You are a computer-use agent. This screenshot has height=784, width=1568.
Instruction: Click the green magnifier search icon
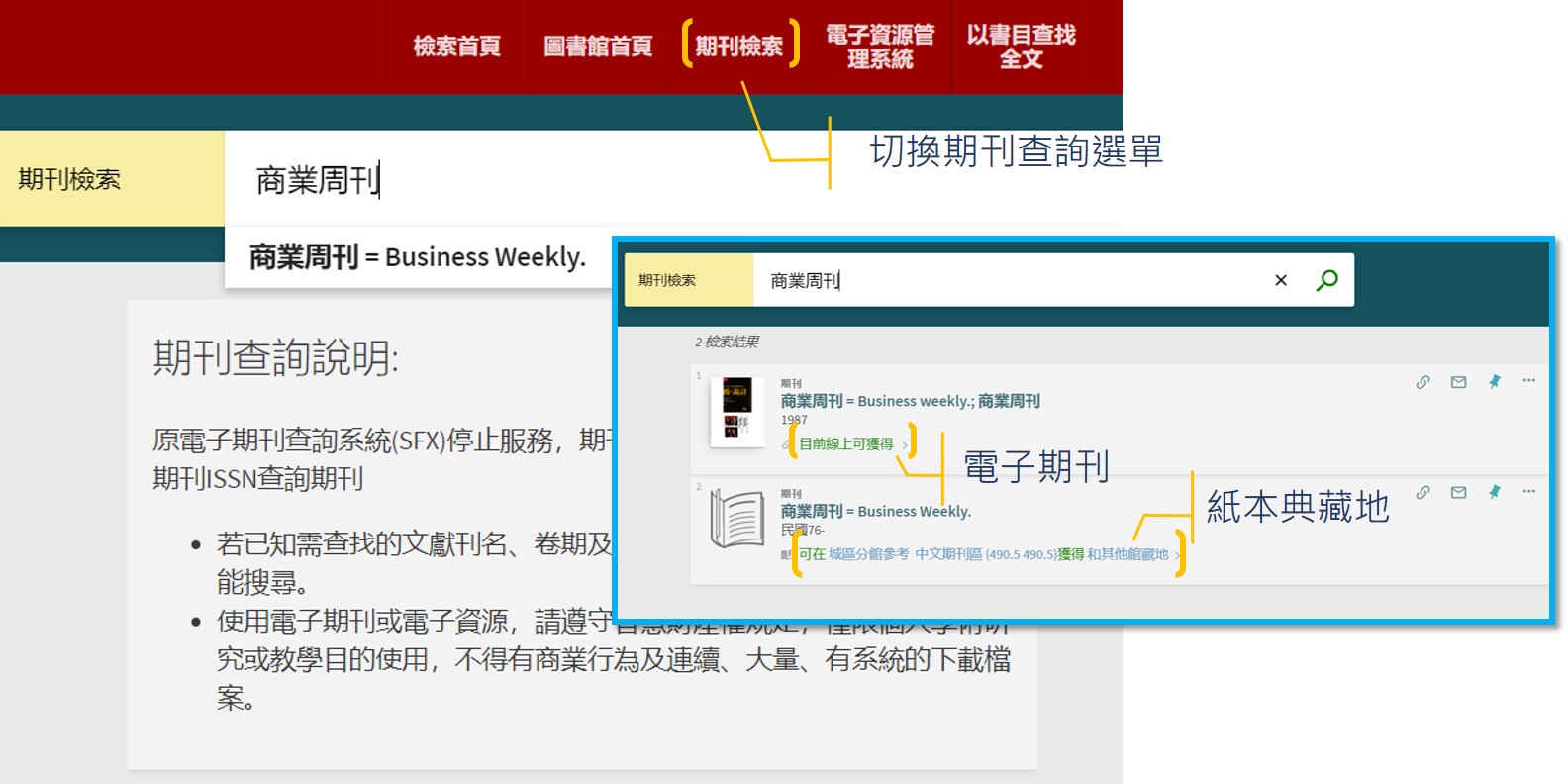[x=1326, y=280]
